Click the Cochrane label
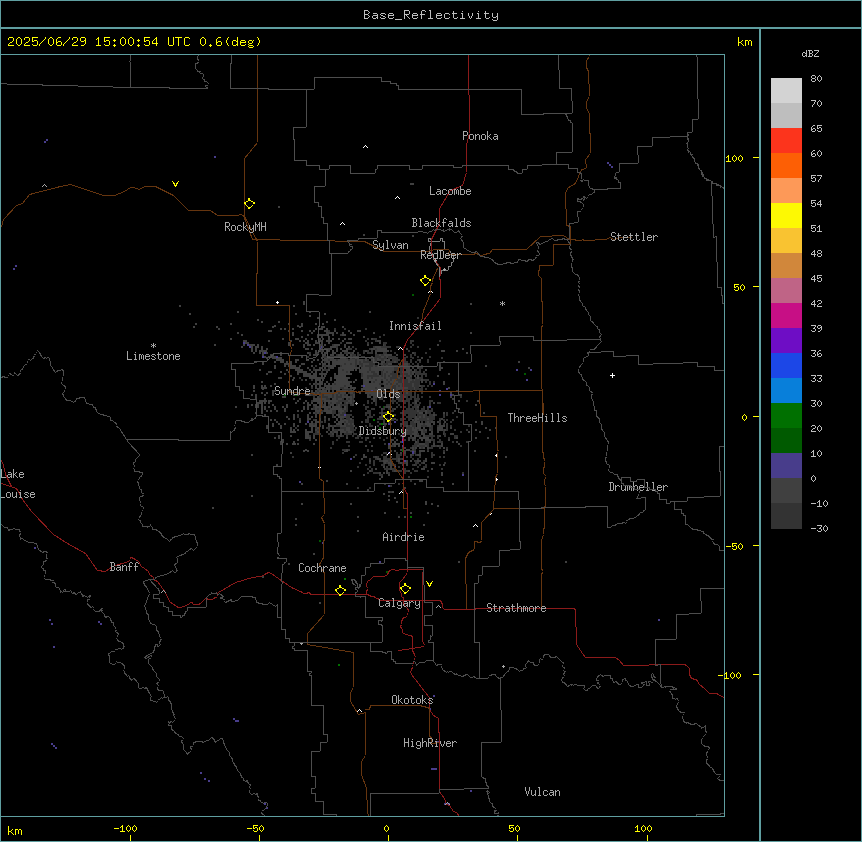The image size is (862, 842). (x=322, y=568)
